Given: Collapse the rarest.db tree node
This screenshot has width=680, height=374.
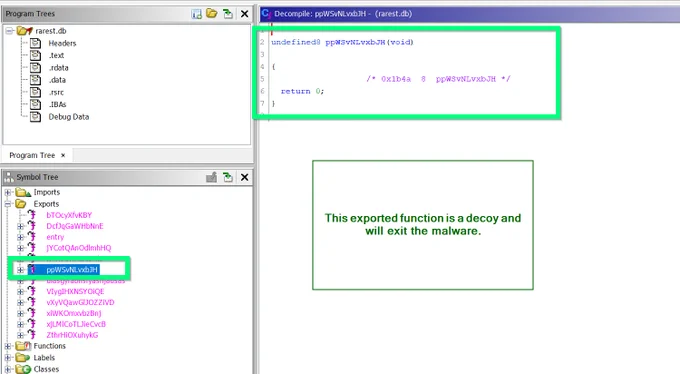Looking at the screenshot, I should pos(9,31).
